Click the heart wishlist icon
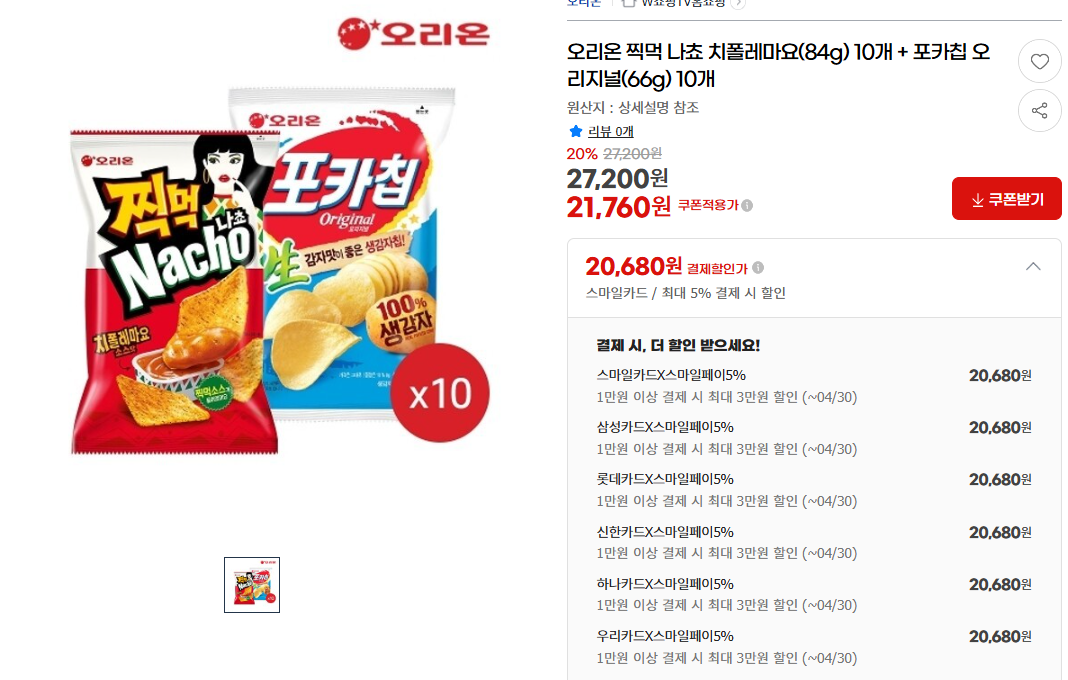The height and width of the screenshot is (680, 1068). point(1039,62)
